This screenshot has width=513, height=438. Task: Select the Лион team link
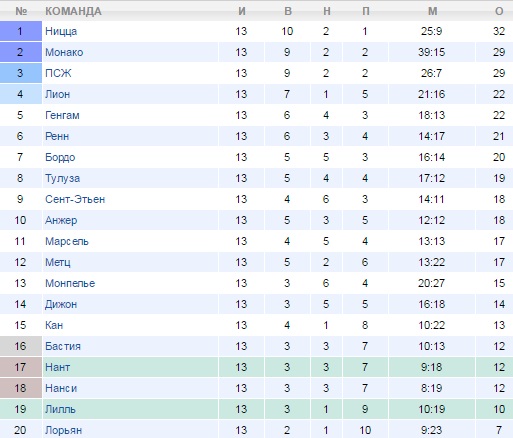click(57, 94)
